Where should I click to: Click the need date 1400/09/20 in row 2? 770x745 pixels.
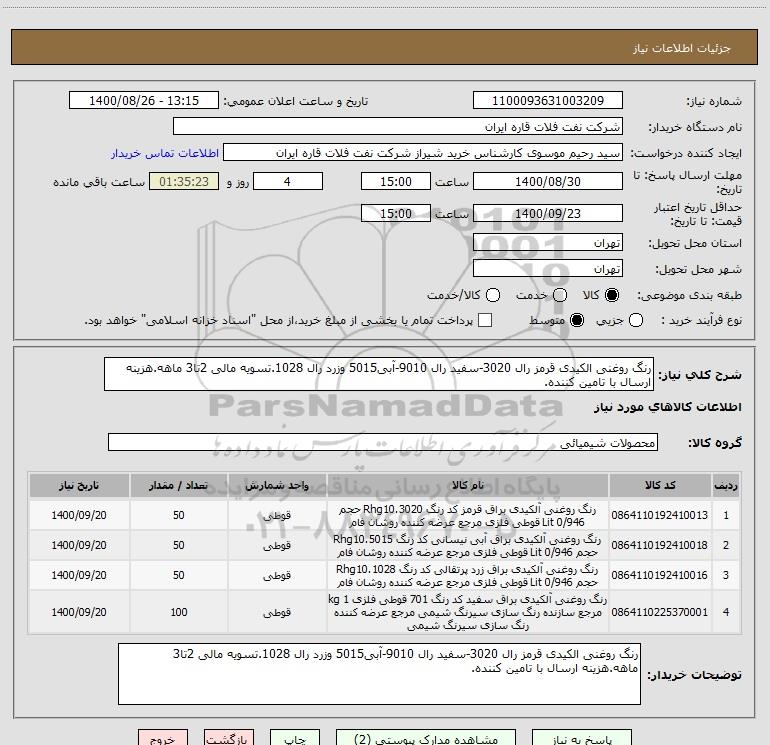(x=79, y=545)
